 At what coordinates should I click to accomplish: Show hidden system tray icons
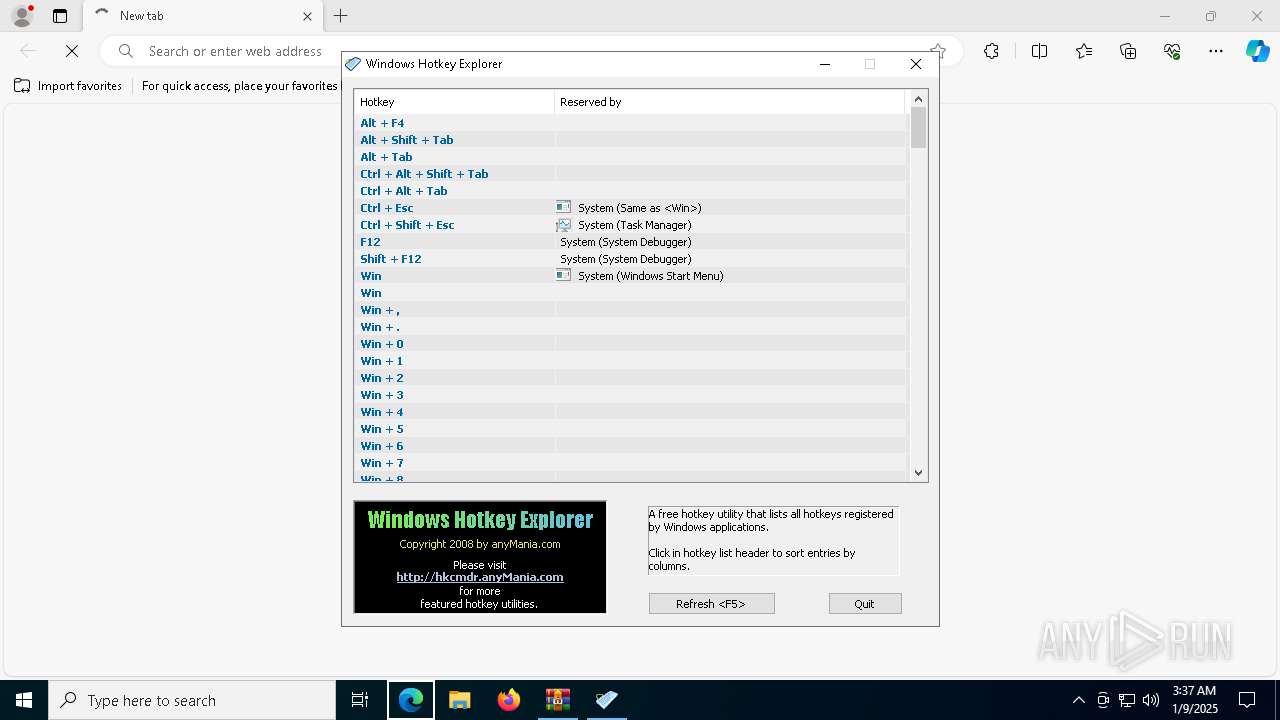pos(1078,700)
